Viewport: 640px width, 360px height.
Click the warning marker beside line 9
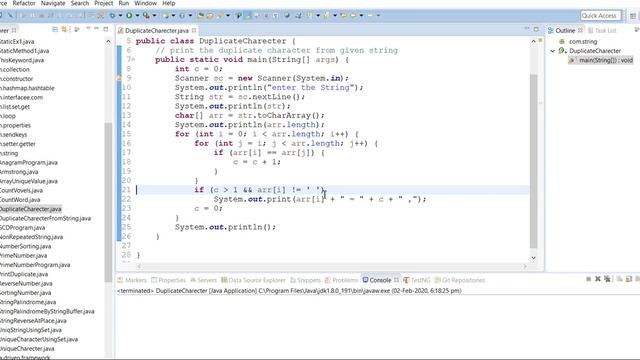[119, 78]
